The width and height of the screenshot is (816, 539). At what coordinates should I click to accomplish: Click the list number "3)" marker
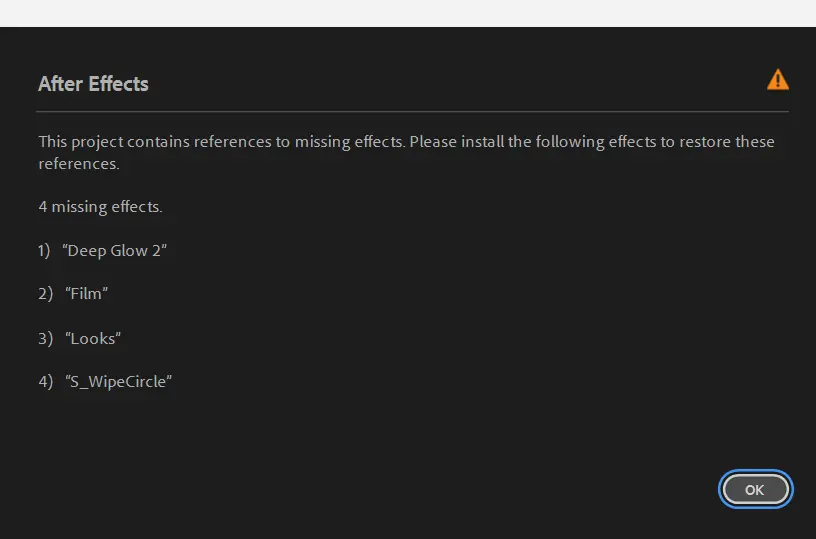[x=45, y=338]
